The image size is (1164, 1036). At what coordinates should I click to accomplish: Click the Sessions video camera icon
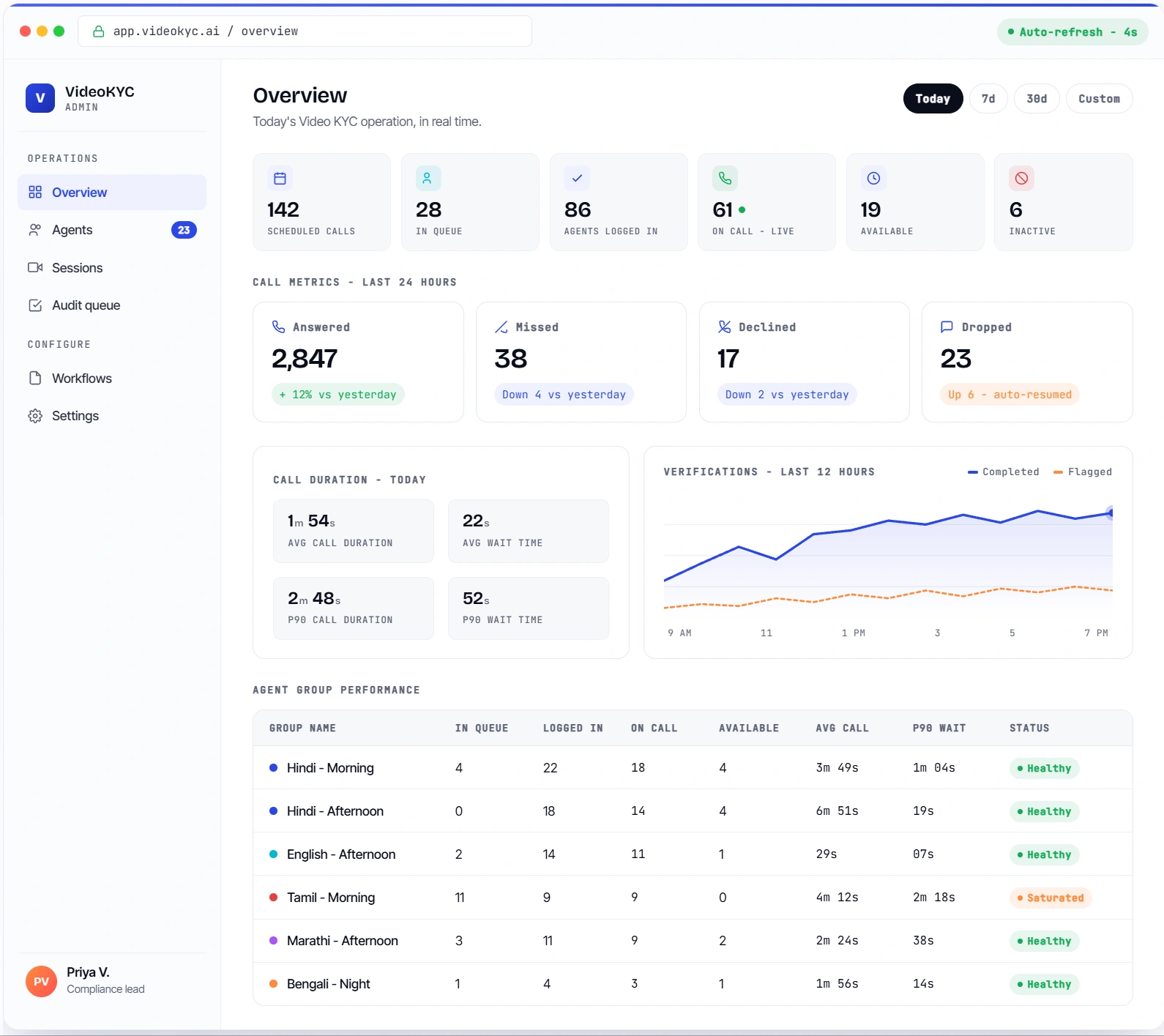[x=35, y=267]
